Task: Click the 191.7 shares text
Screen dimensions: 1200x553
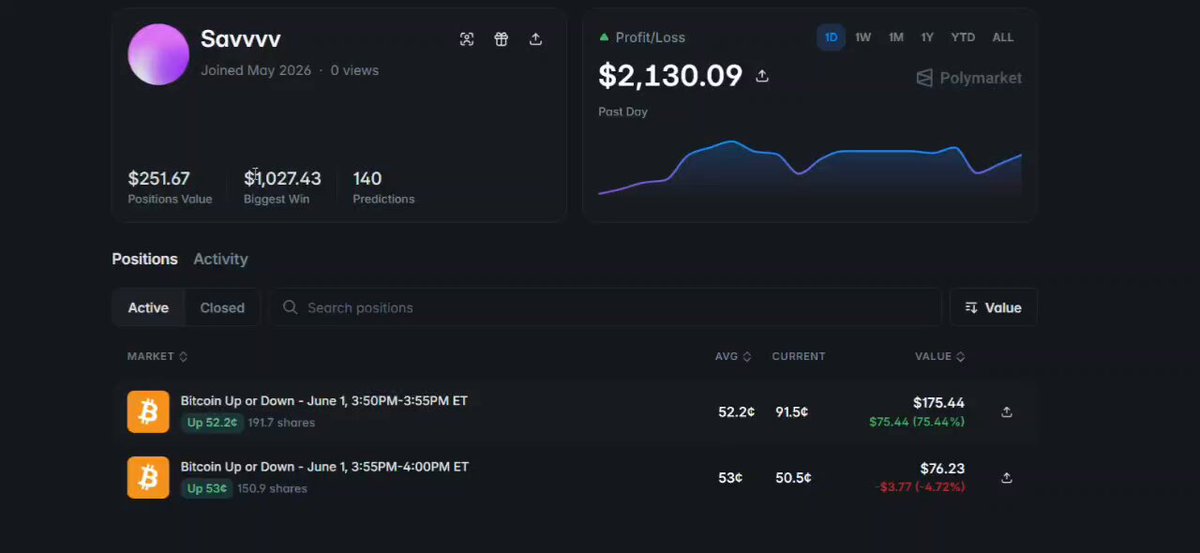Action: point(281,423)
